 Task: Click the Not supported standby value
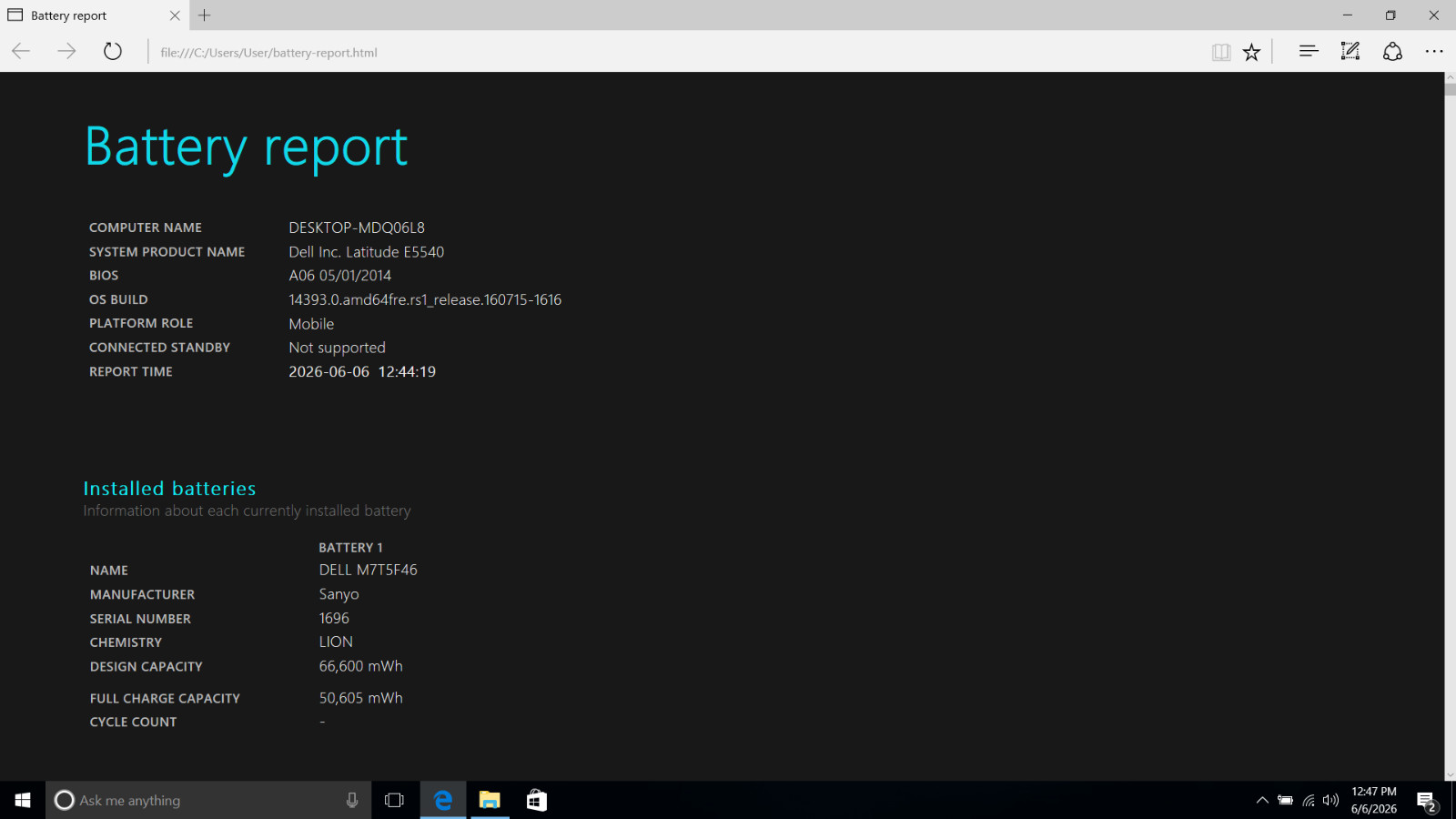click(x=337, y=348)
